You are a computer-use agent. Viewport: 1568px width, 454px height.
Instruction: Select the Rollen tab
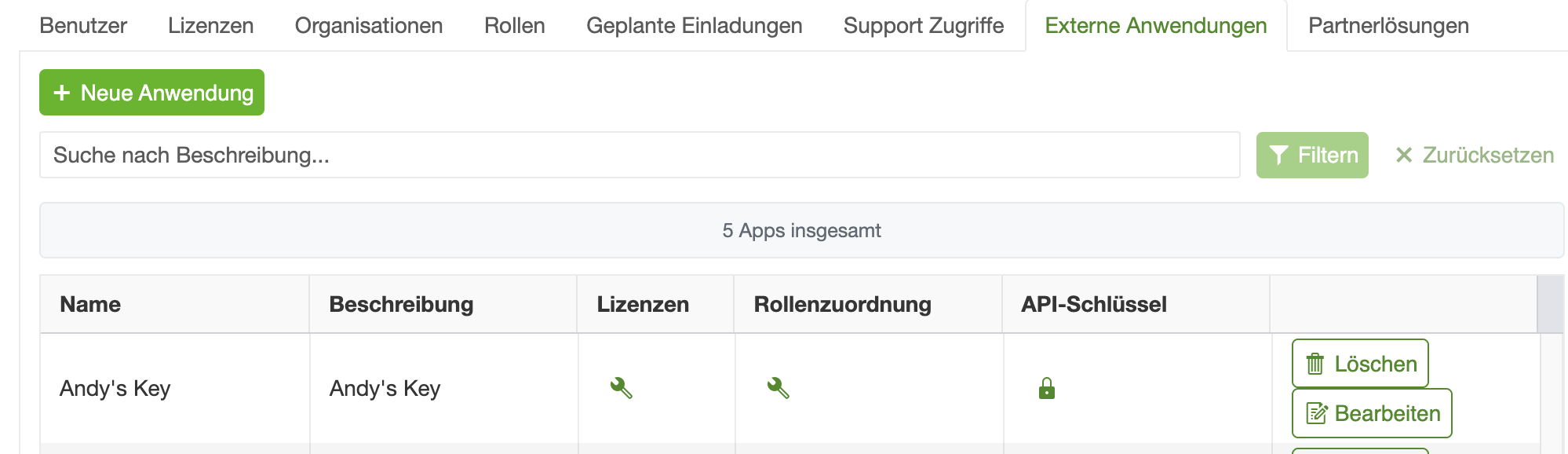[x=514, y=26]
